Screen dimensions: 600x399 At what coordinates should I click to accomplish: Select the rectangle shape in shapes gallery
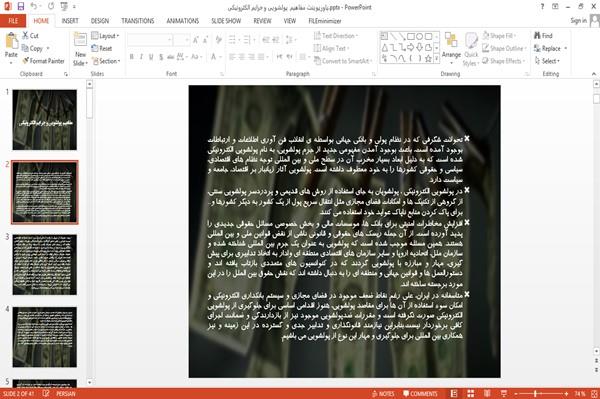pos(411,37)
